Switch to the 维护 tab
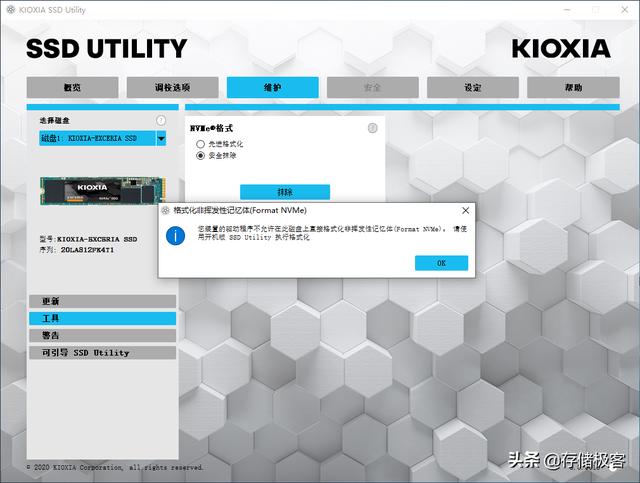This screenshot has height=483, width=640. pos(273,87)
